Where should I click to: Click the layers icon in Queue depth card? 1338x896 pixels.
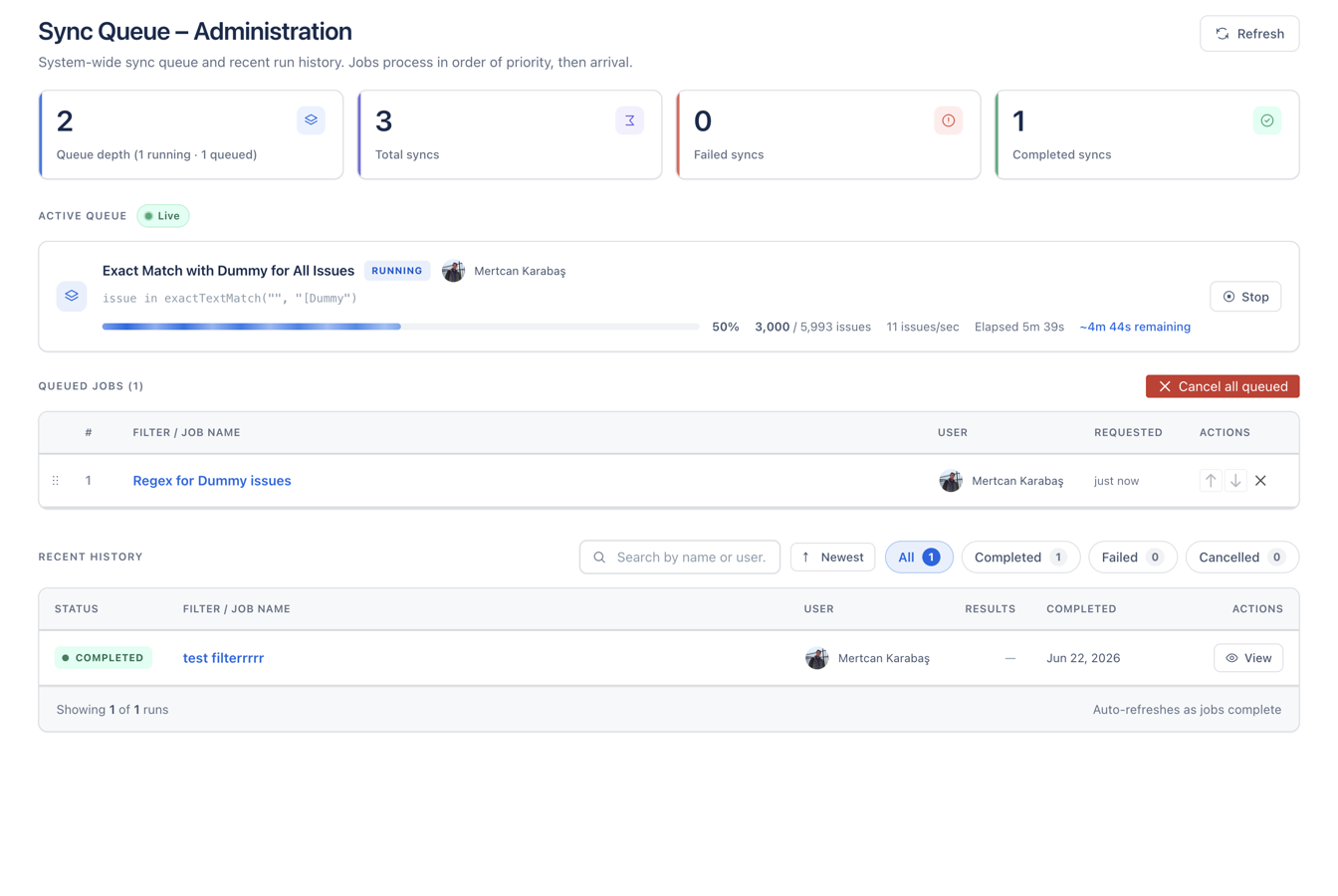click(x=311, y=120)
